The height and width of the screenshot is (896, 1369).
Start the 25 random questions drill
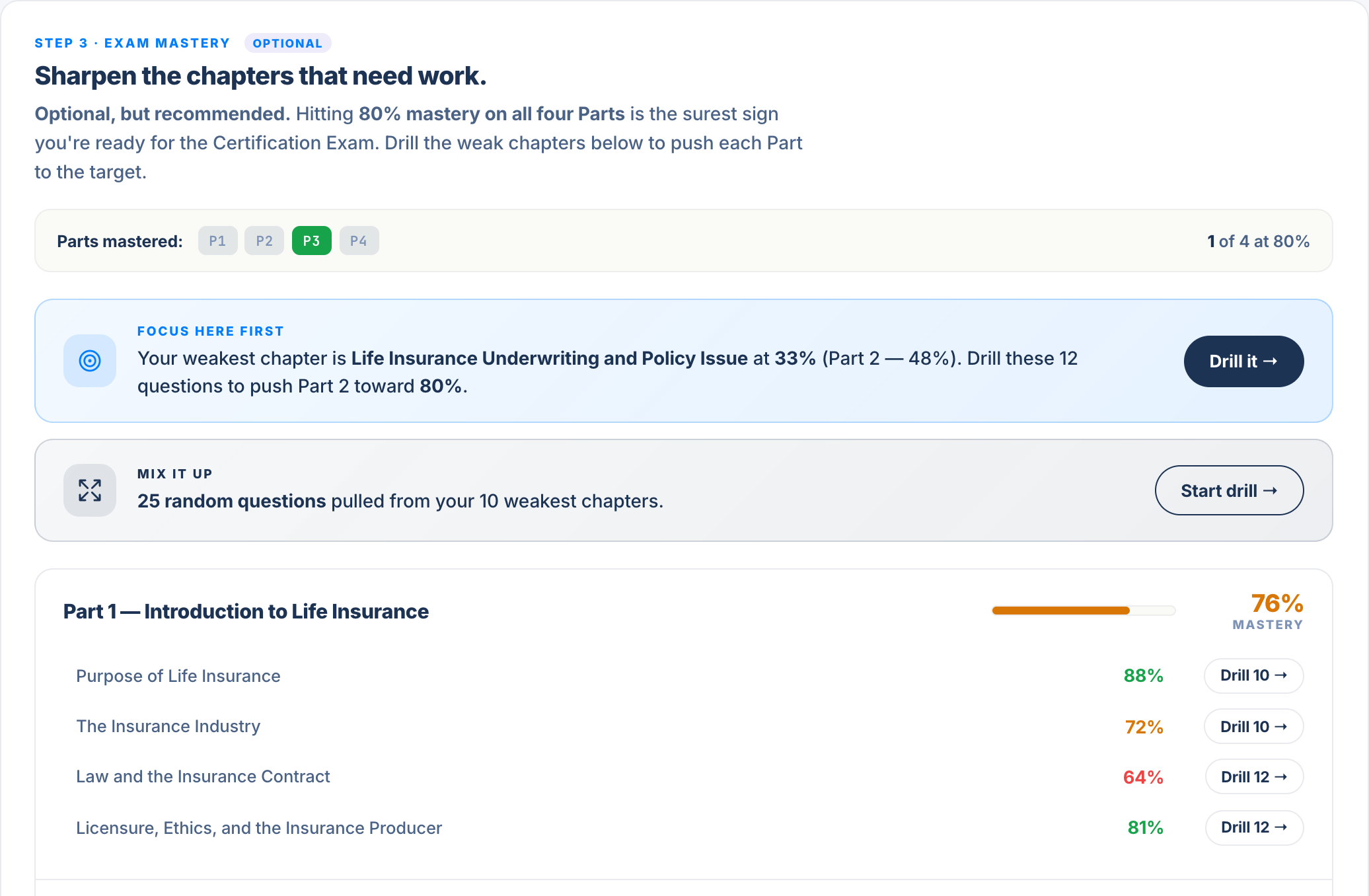1229,490
